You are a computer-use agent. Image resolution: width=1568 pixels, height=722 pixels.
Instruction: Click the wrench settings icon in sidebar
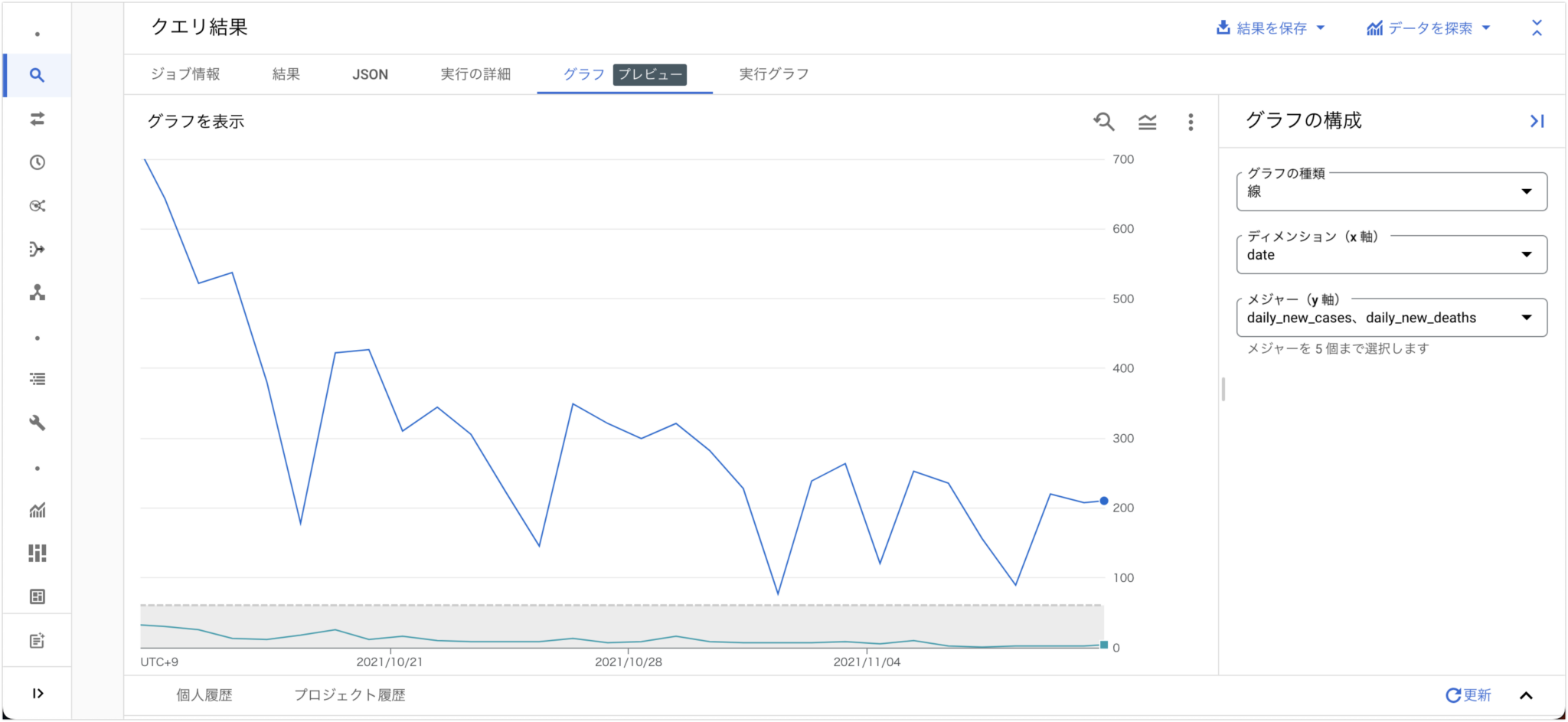[37, 423]
